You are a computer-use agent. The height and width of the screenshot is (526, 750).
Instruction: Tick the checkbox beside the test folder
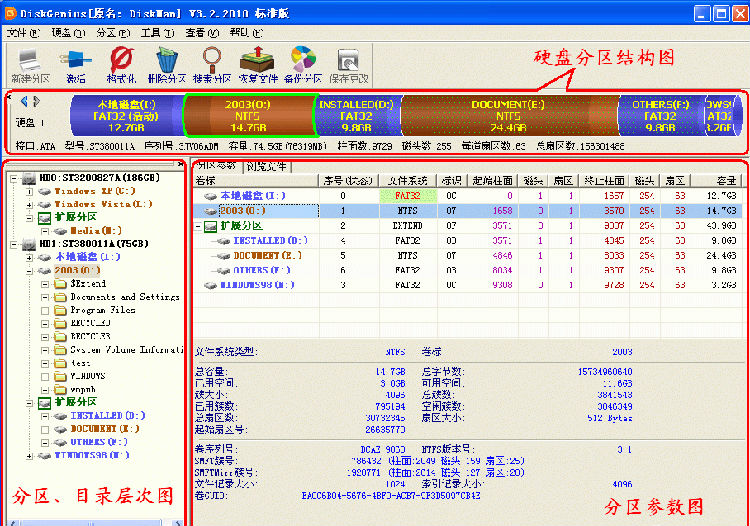pos(46,363)
